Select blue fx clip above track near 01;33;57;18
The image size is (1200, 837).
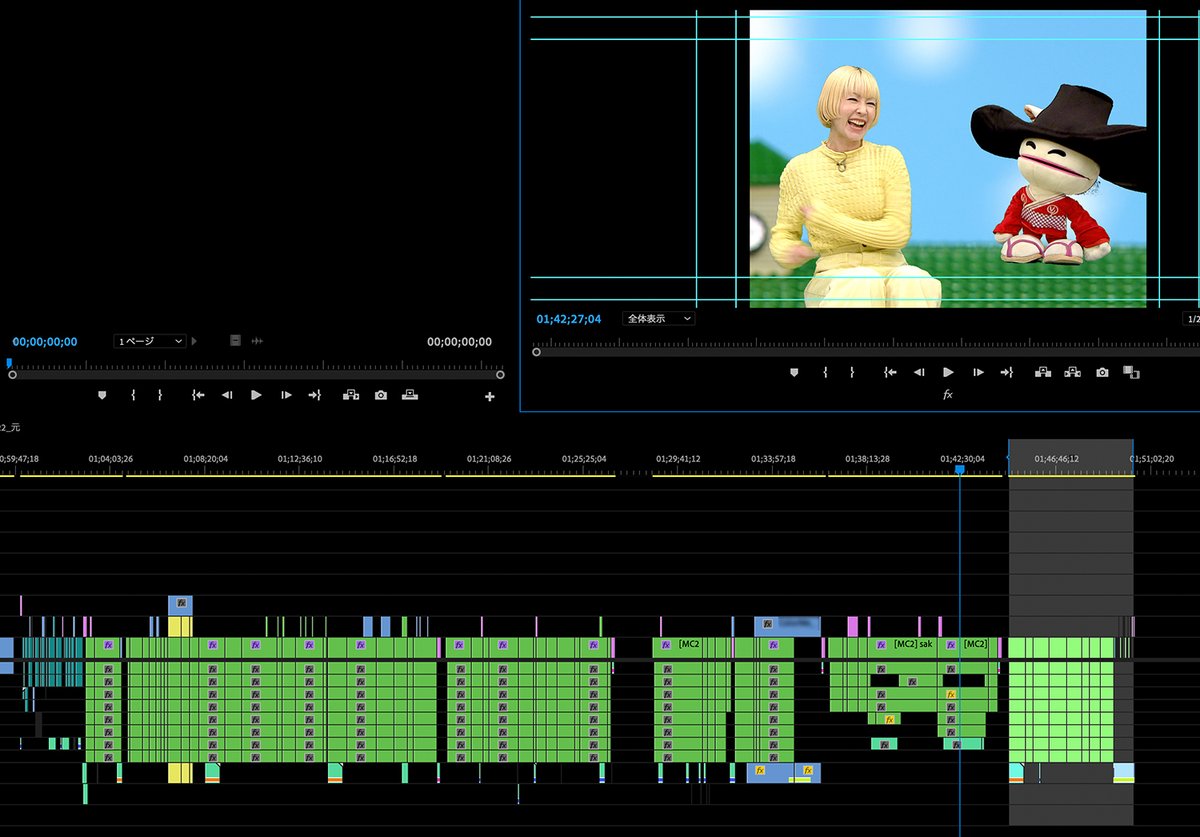click(787, 624)
